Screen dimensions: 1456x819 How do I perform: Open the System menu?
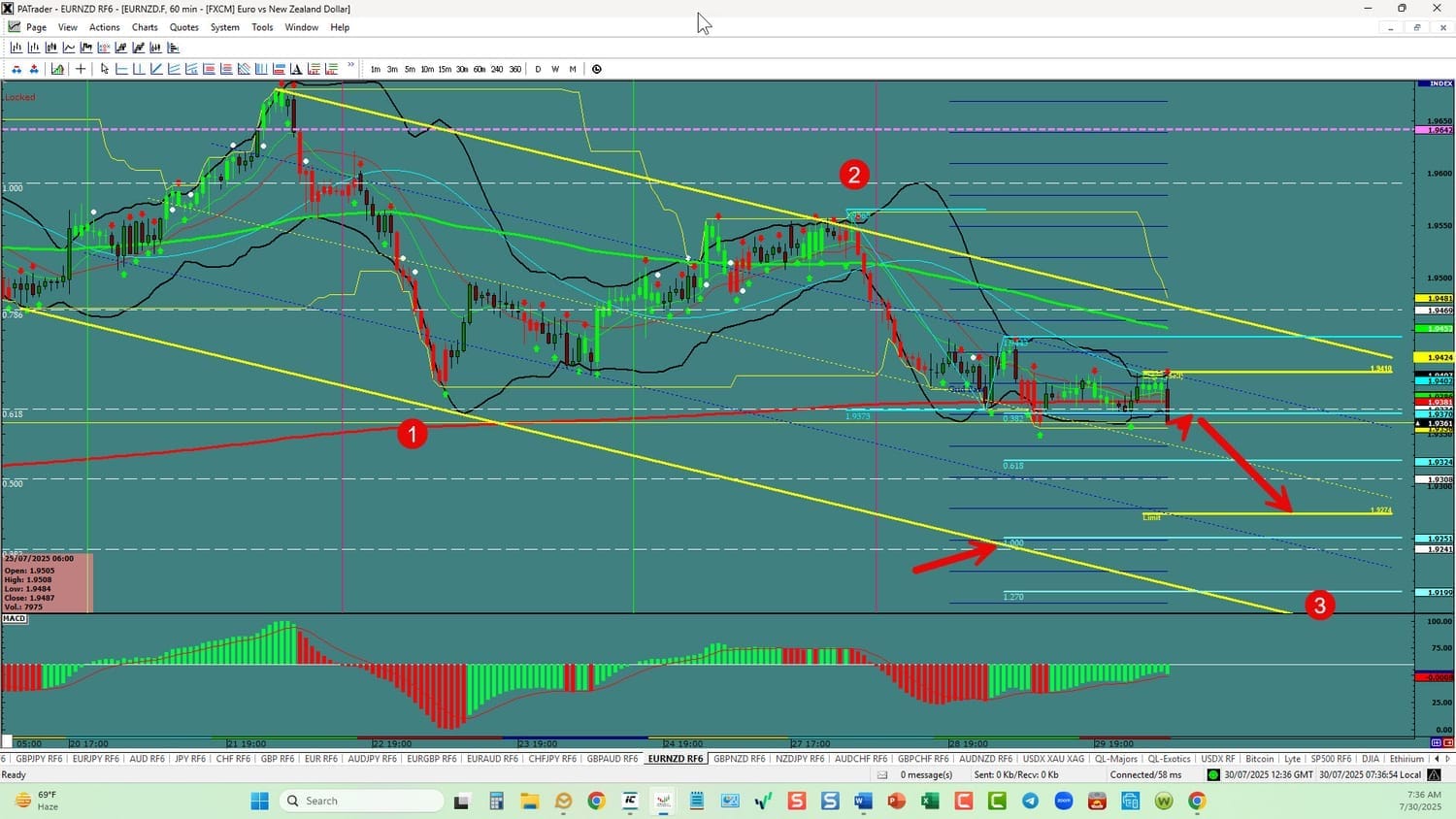point(225,27)
